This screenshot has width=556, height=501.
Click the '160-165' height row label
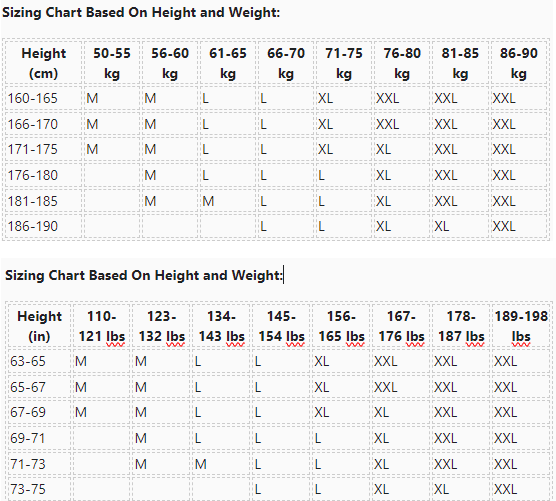coord(33,98)
